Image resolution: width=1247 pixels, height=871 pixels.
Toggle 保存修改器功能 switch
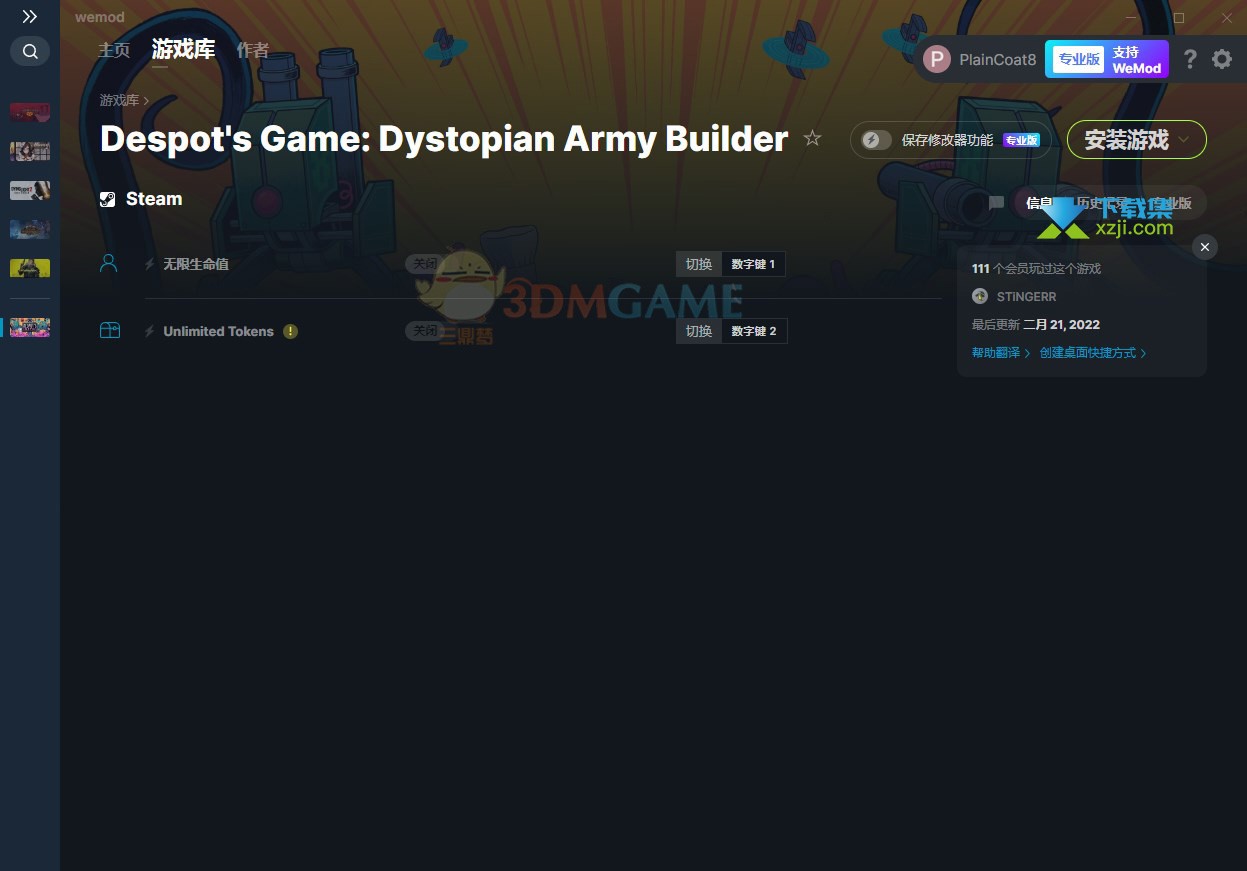876,140
